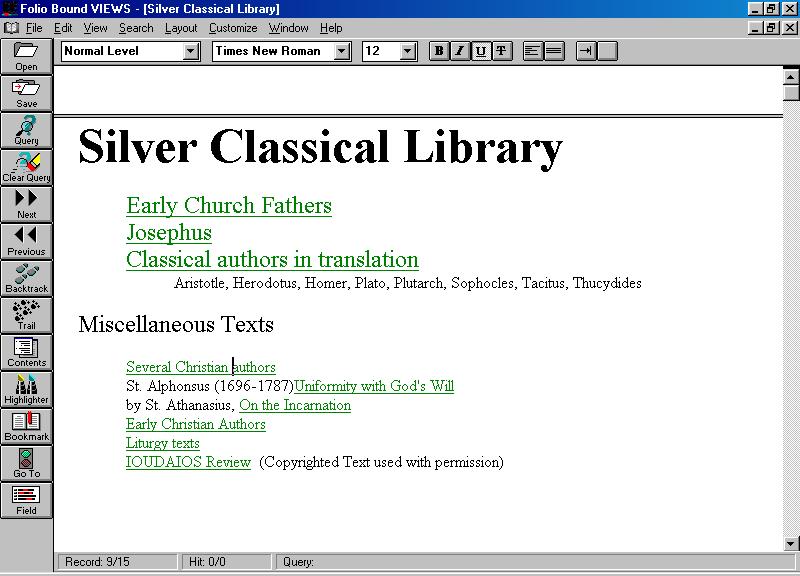Click the Bookmark button

coord(27,427)
